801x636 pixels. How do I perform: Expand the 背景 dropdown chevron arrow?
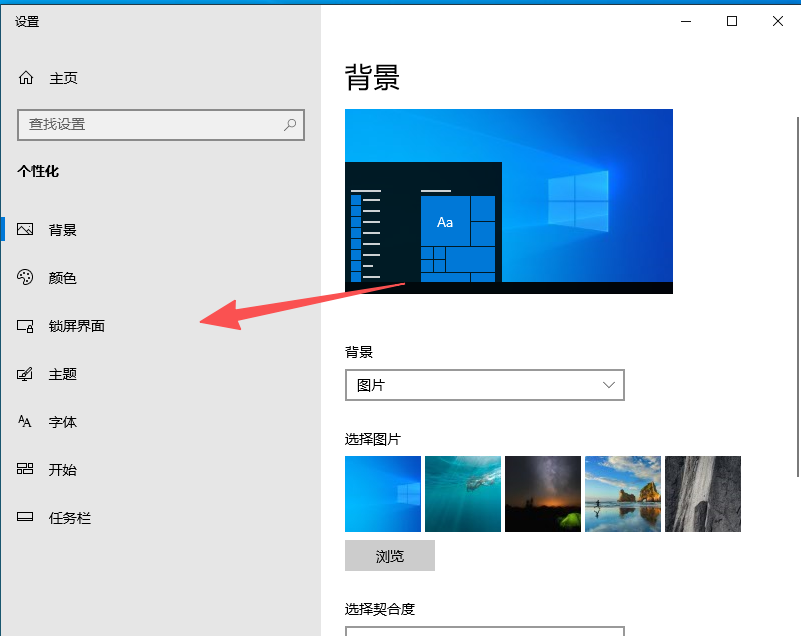(608, 385)
